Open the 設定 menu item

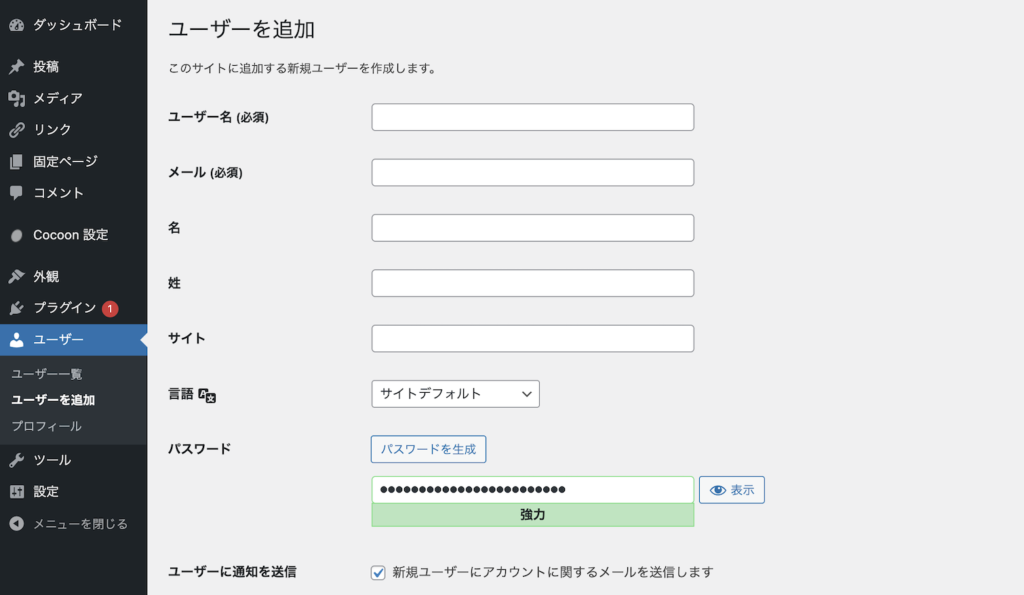[17, 491]
